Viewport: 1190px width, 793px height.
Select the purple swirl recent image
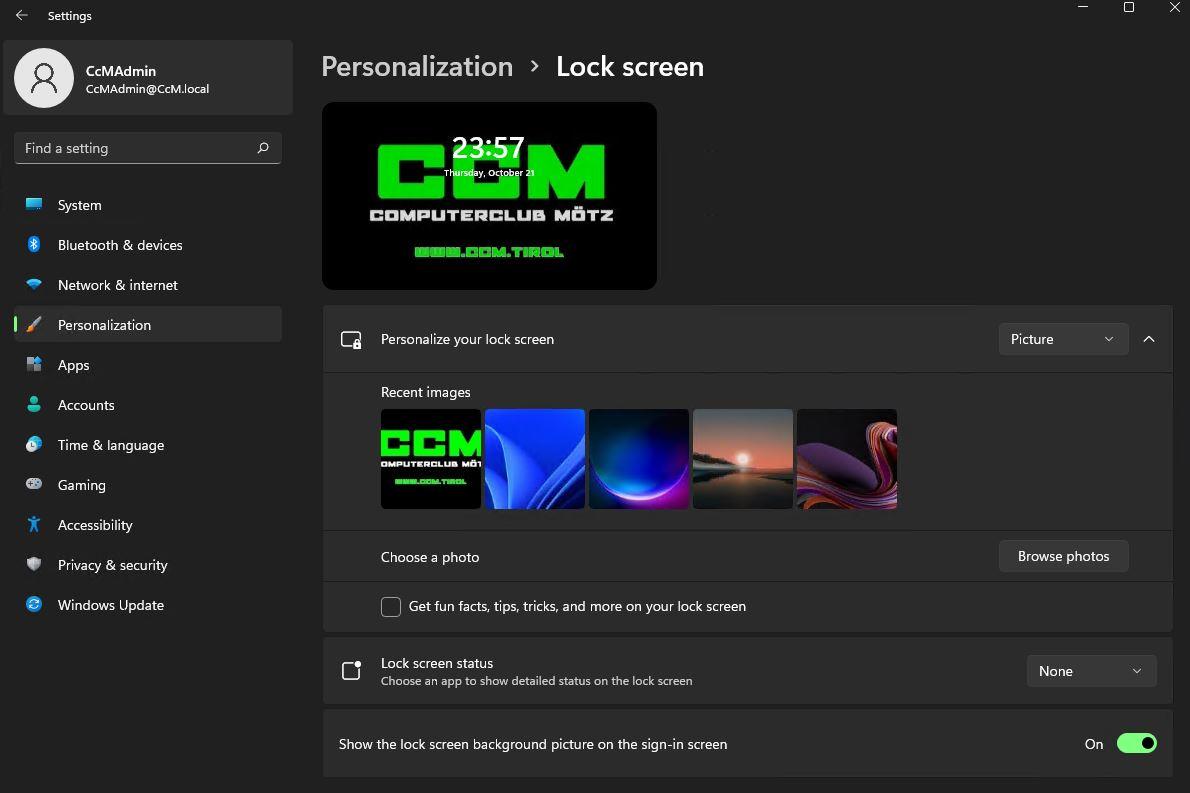pos(847,459)
